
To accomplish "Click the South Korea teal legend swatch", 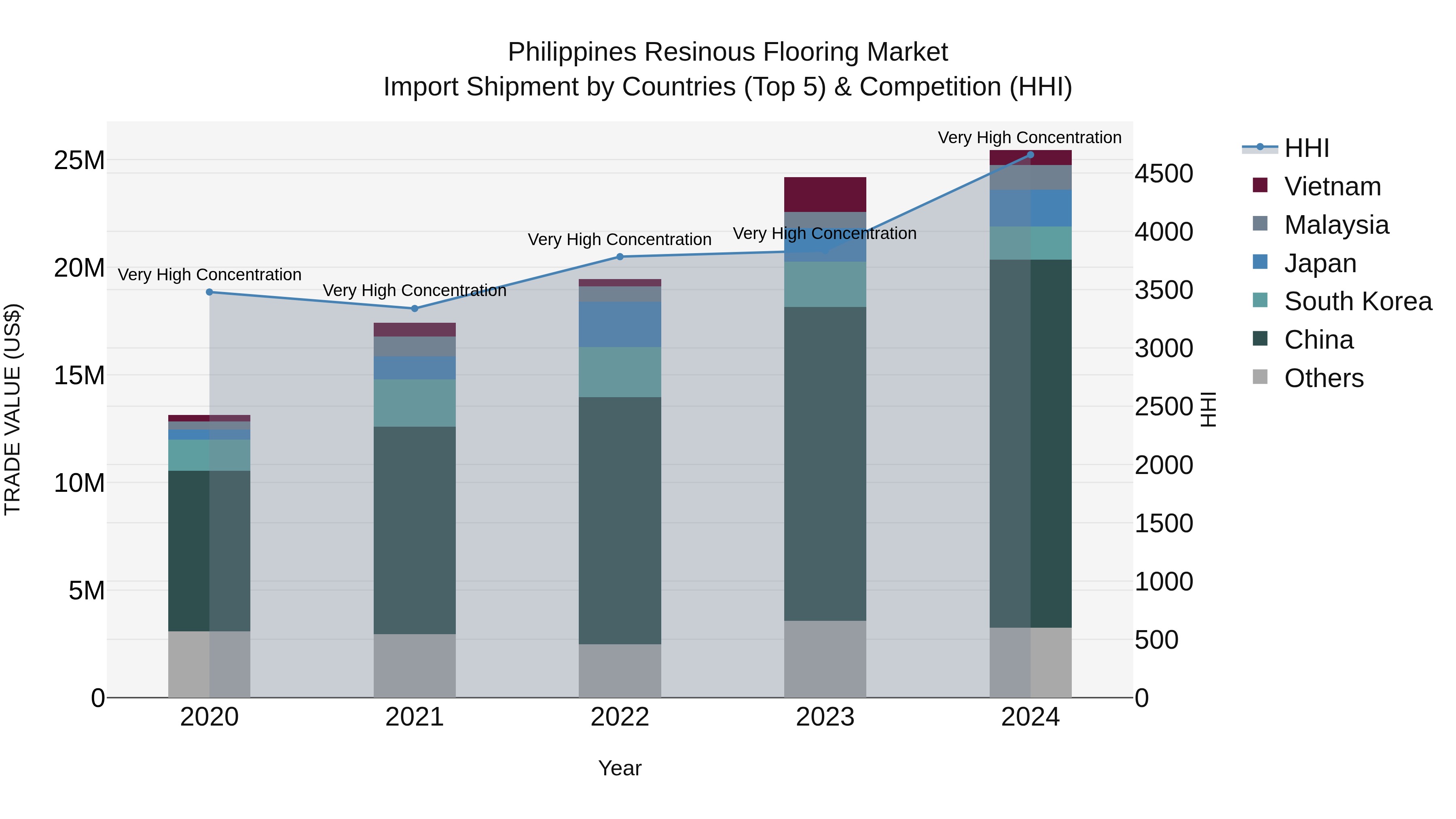I will [x=1260, y=300].
